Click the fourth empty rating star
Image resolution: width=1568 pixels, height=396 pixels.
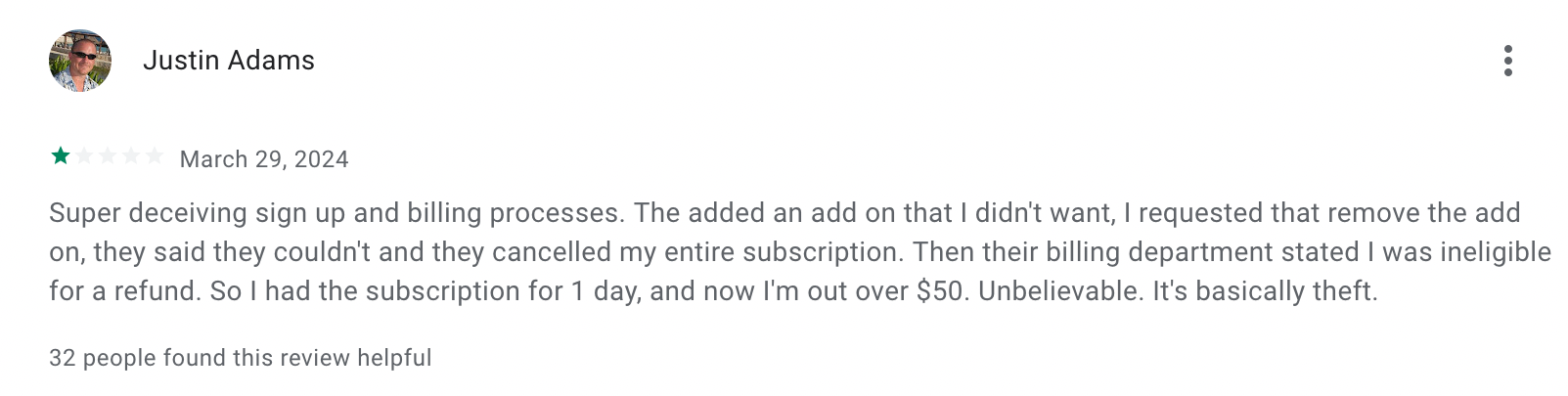coord(131,156)
